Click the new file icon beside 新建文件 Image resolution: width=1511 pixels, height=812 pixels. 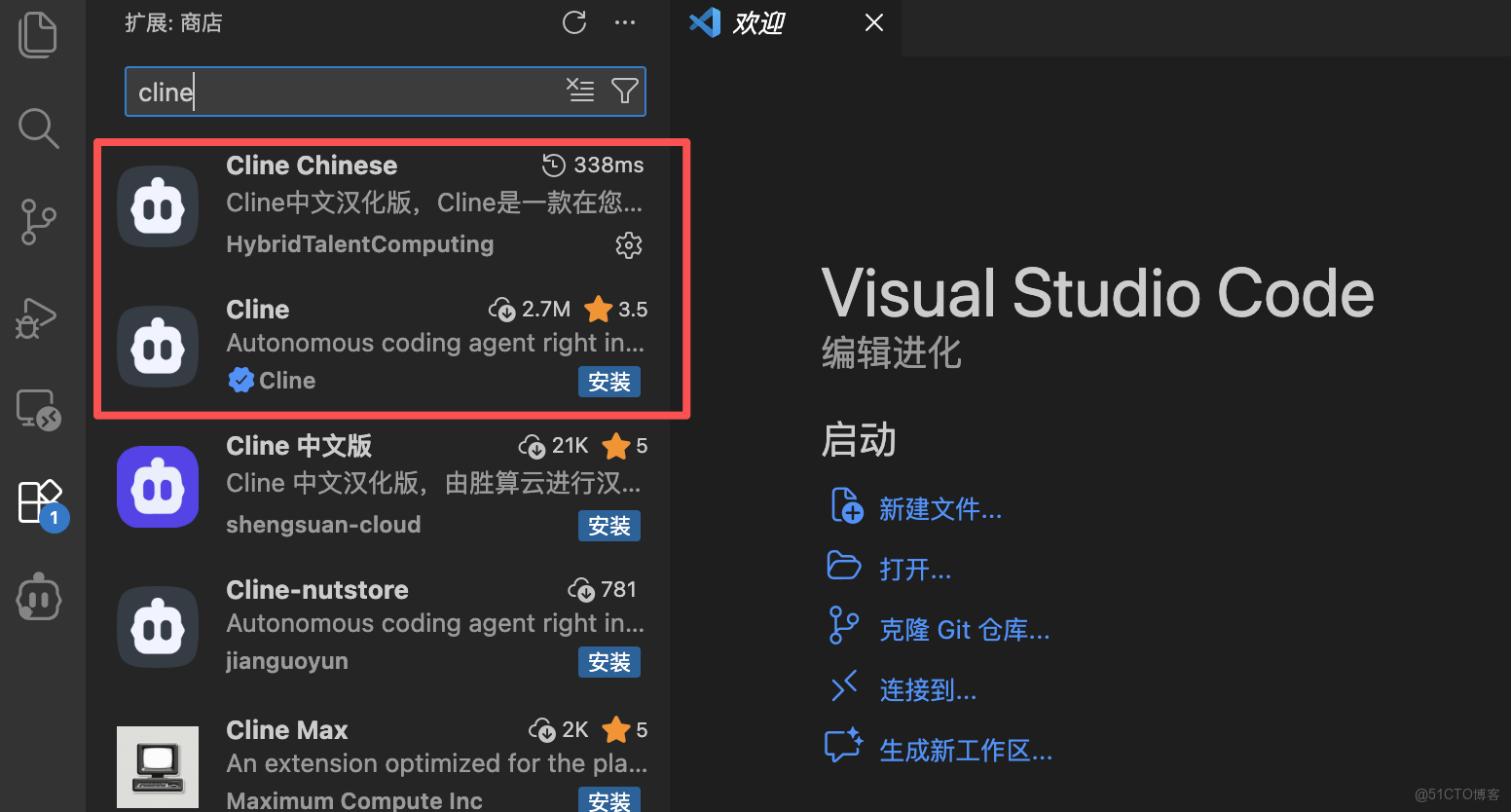846,506
